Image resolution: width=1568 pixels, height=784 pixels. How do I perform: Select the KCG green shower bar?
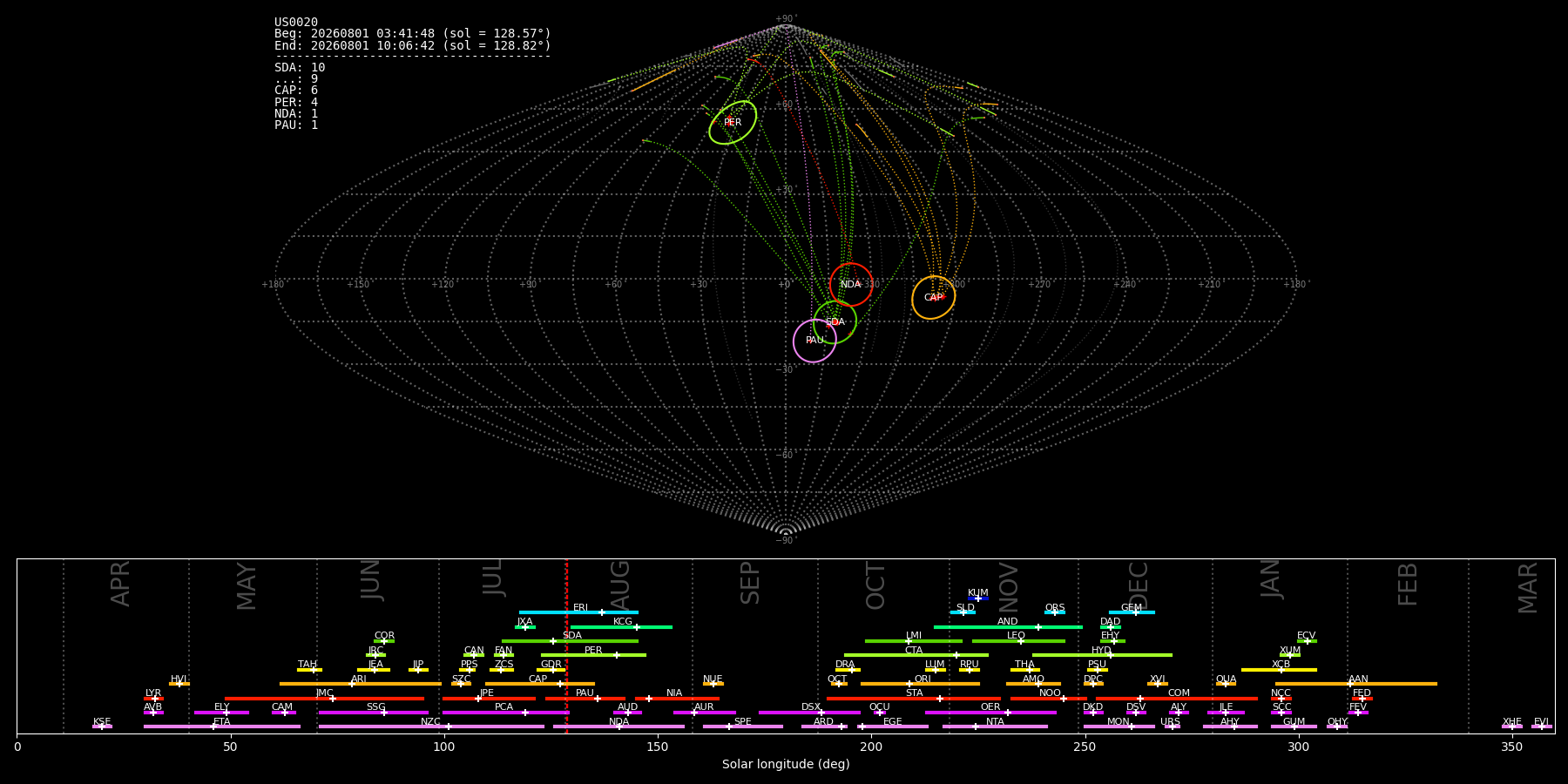(x=621, y=627)
